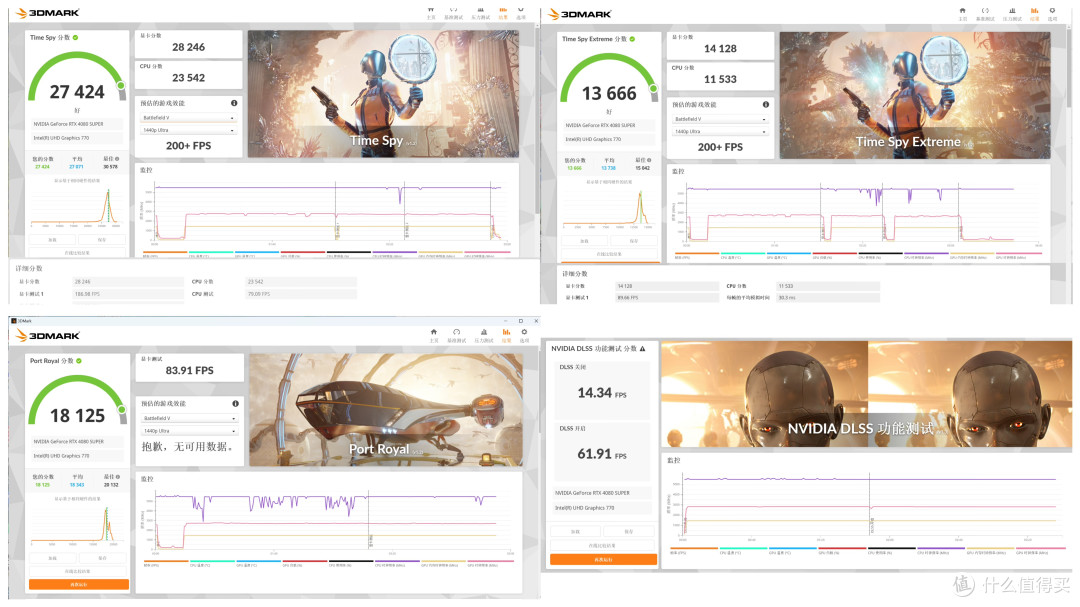Click DLSS on result 61.91 FPS
This screenshot has height=607, width=1080.
pyautogui.click(x=602, y=454)
